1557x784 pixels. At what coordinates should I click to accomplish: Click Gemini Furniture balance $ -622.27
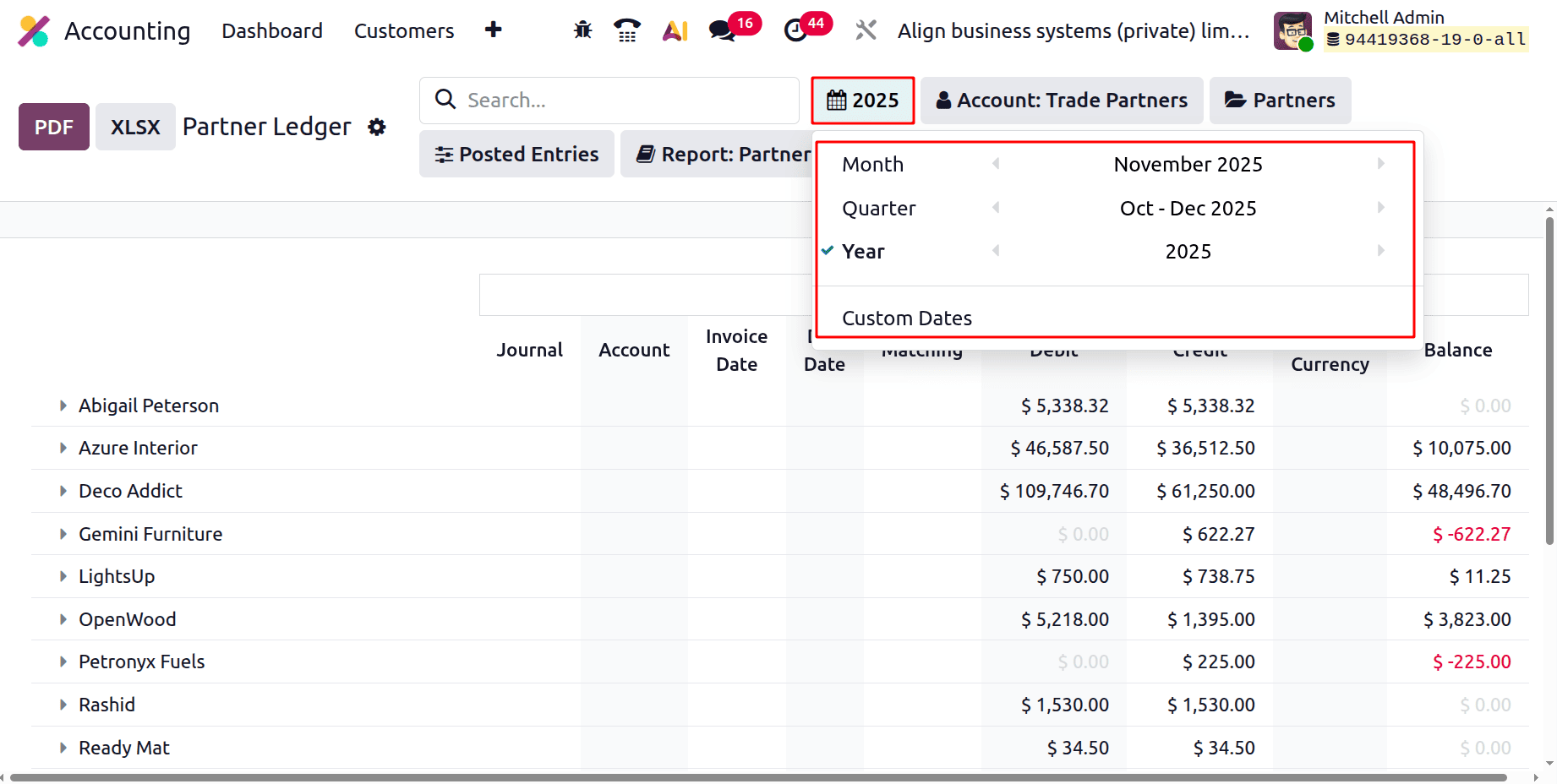tap(1471, 534)
